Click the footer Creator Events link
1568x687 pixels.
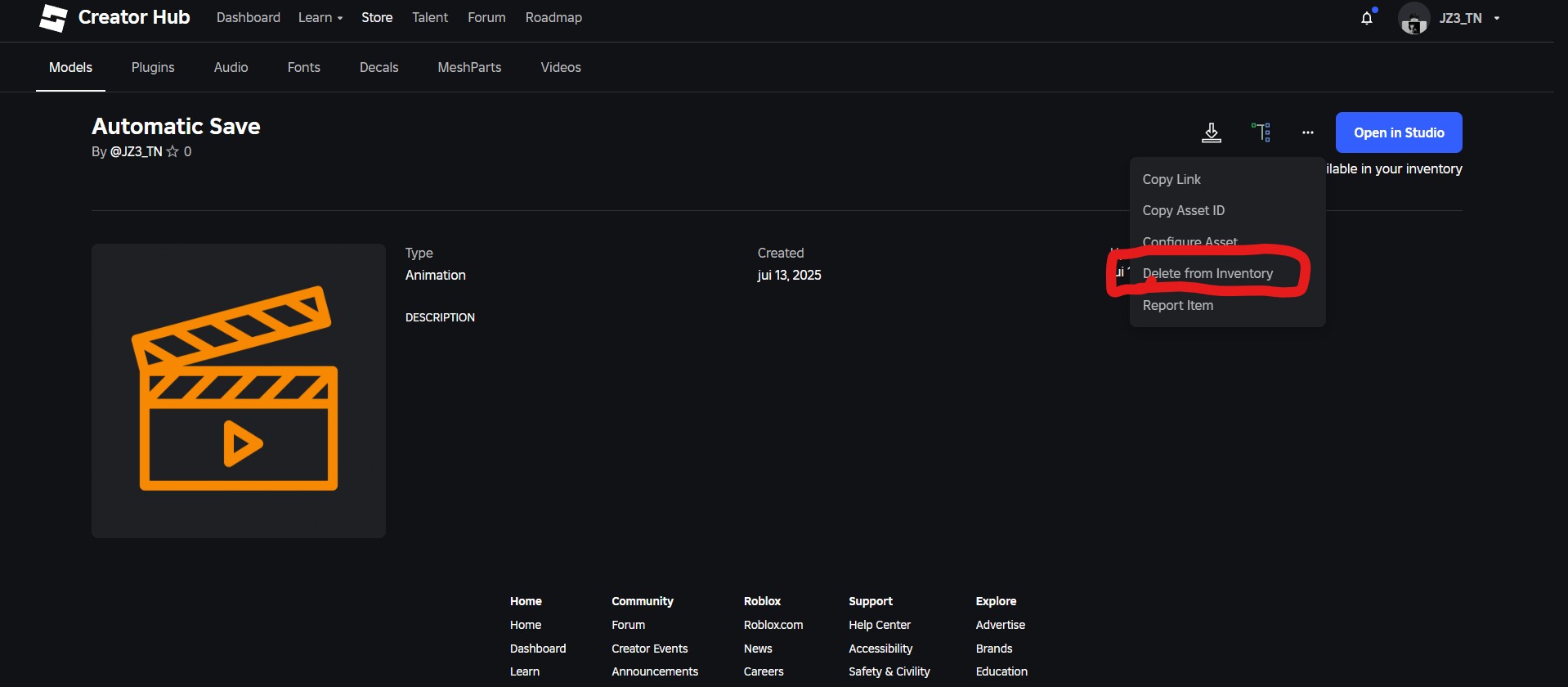pos(650,649)
